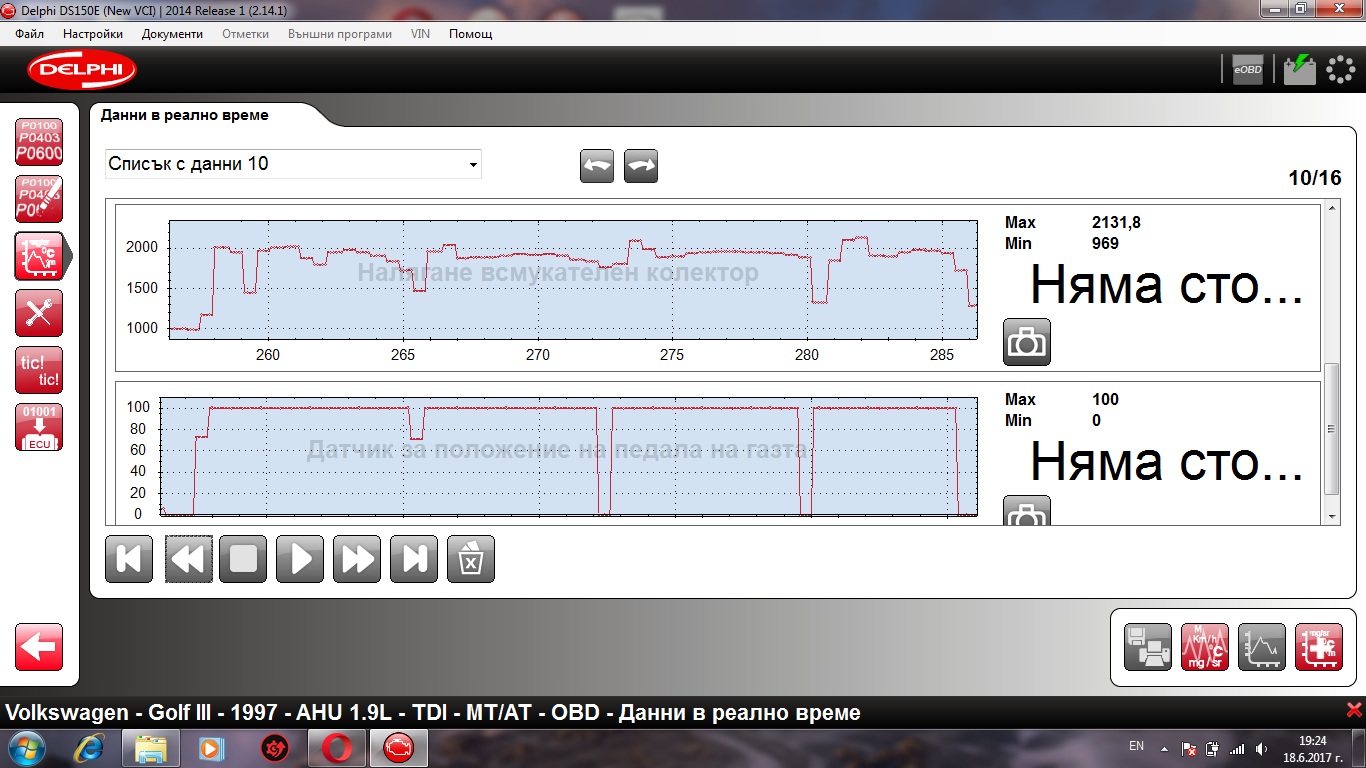Stop the data recording playback

coord(243,559)
